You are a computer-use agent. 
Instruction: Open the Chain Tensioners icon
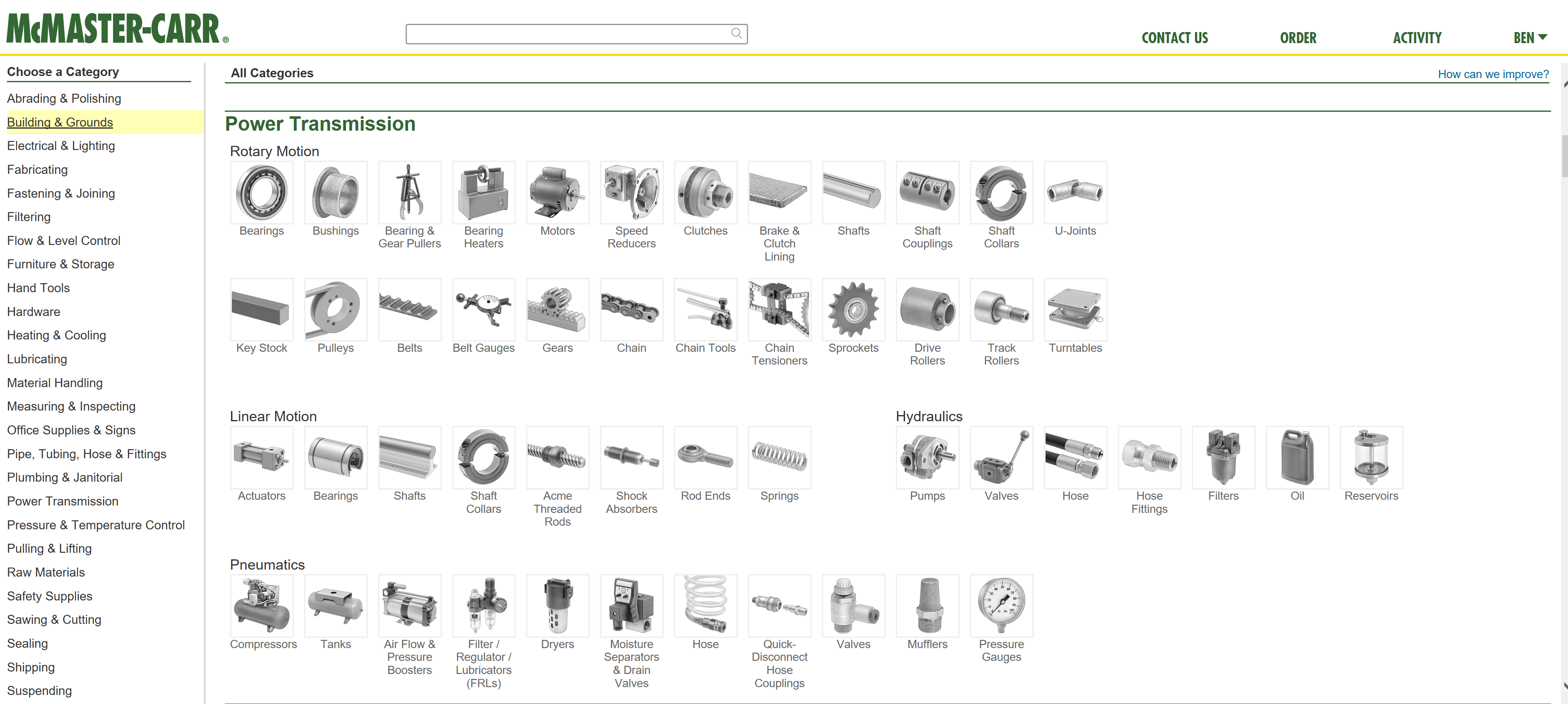(779, 310)
